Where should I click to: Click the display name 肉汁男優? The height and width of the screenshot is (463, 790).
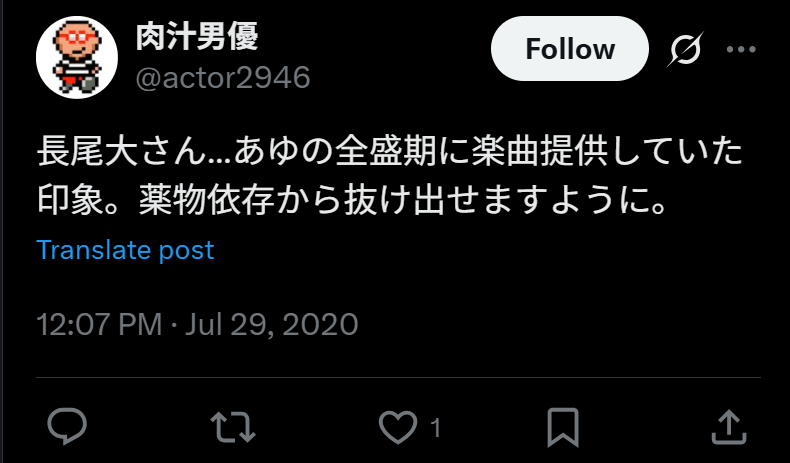pos(197,36)
